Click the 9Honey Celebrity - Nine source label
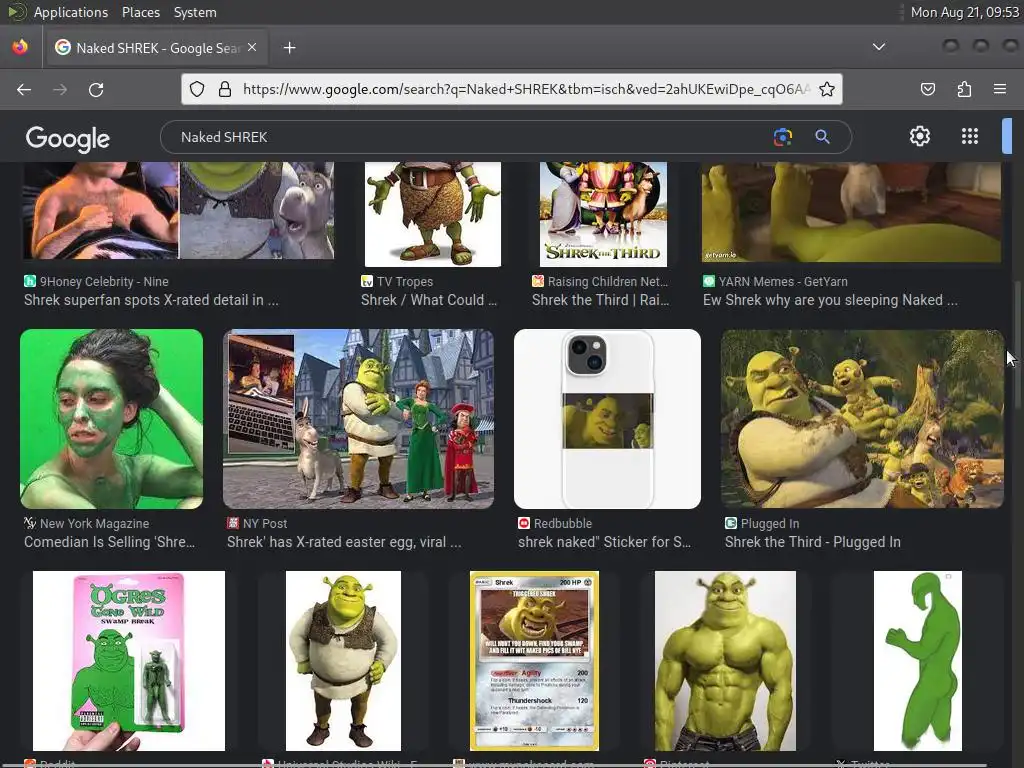The image size is (1024, 768). (x=104, y=281)
